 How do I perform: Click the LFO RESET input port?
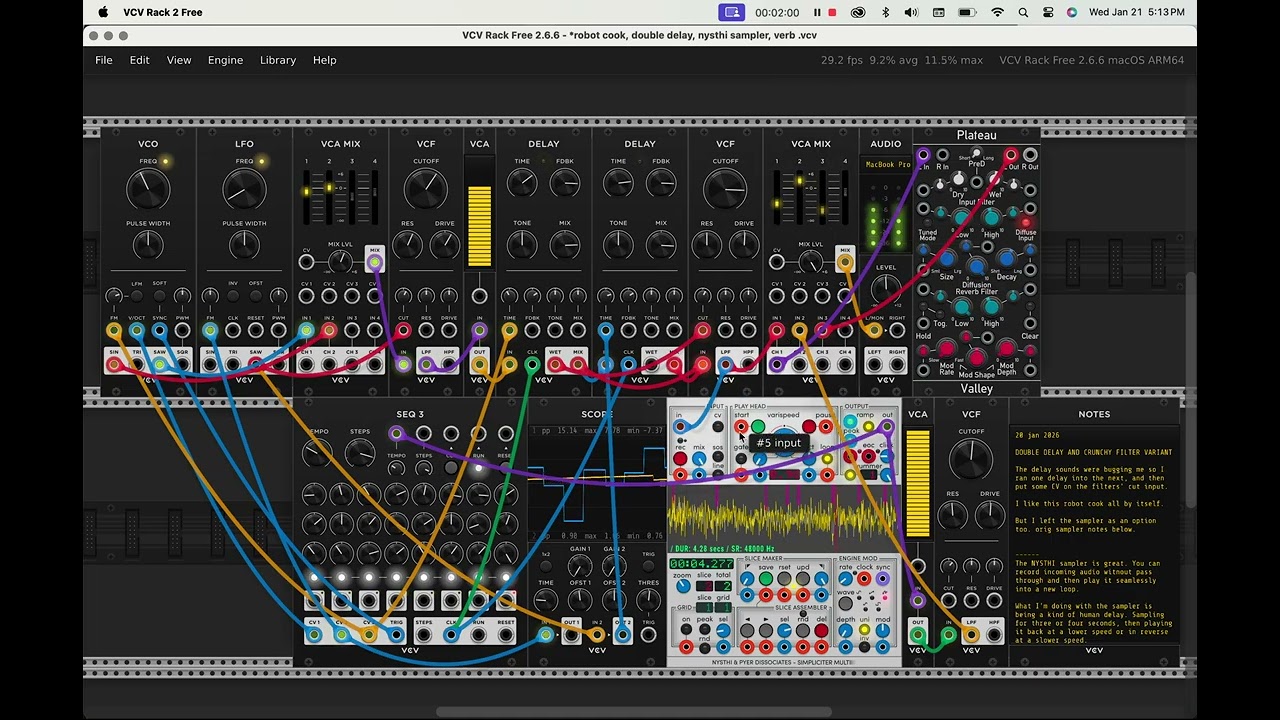click(256, 330)
